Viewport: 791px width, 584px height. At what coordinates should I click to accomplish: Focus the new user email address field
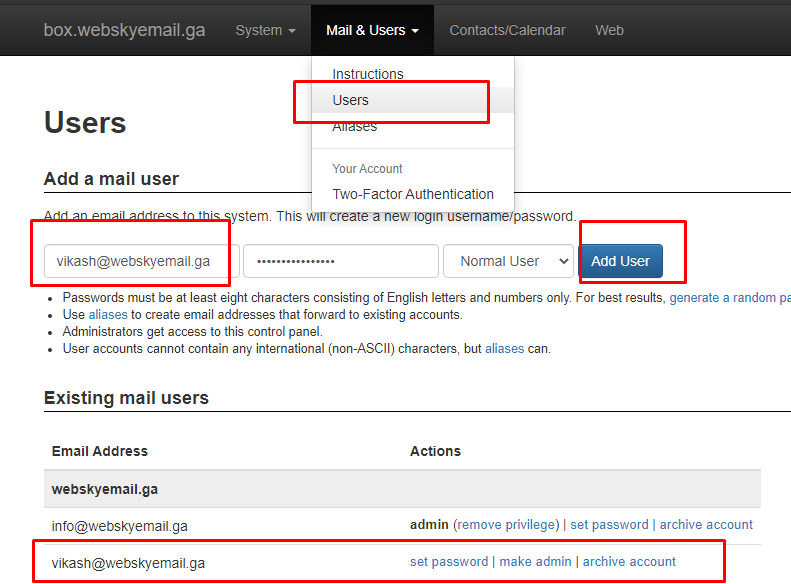click(x=141, y=261)
